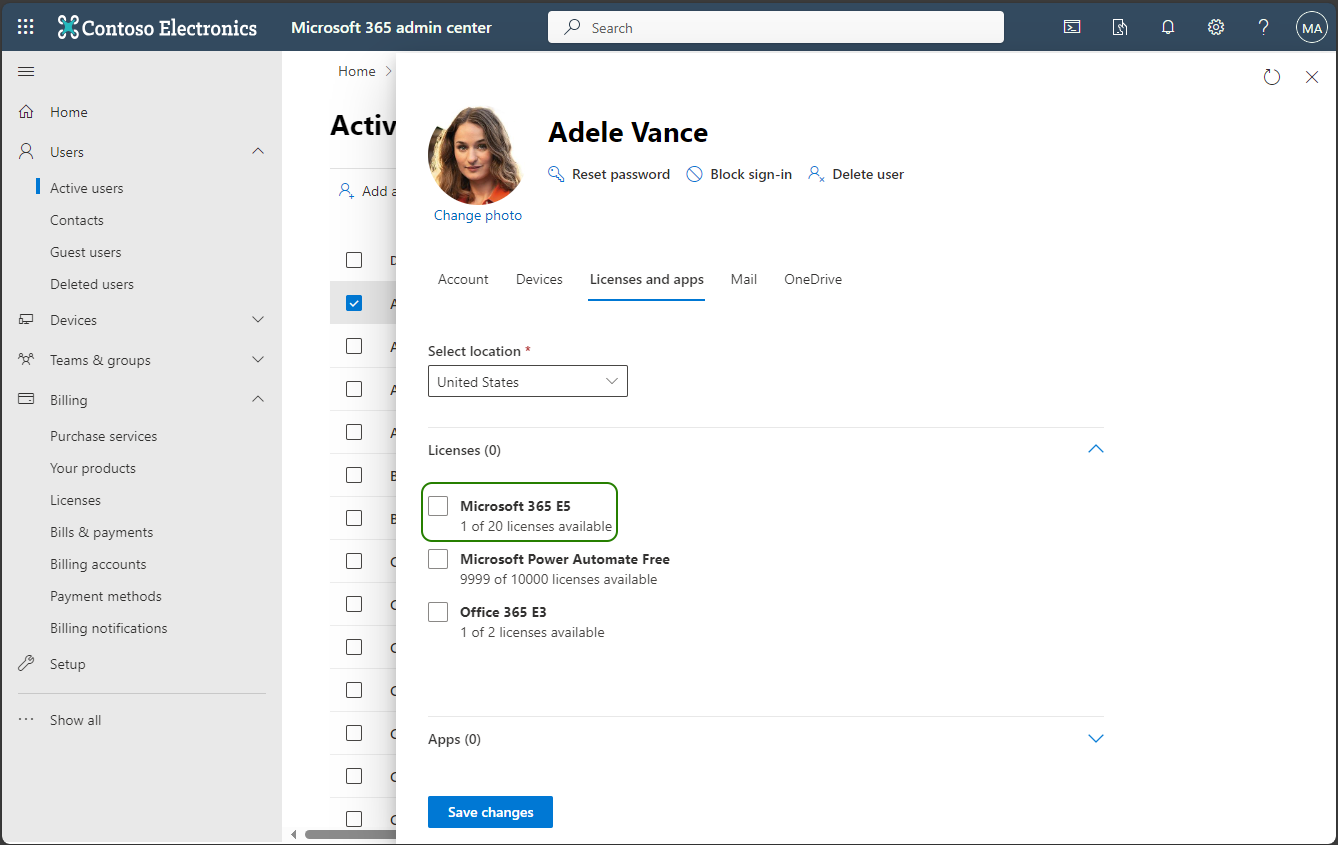This screenshot has height=845, width=1338.
Task: Open Deleted users in sidebar
Action: 92,284
